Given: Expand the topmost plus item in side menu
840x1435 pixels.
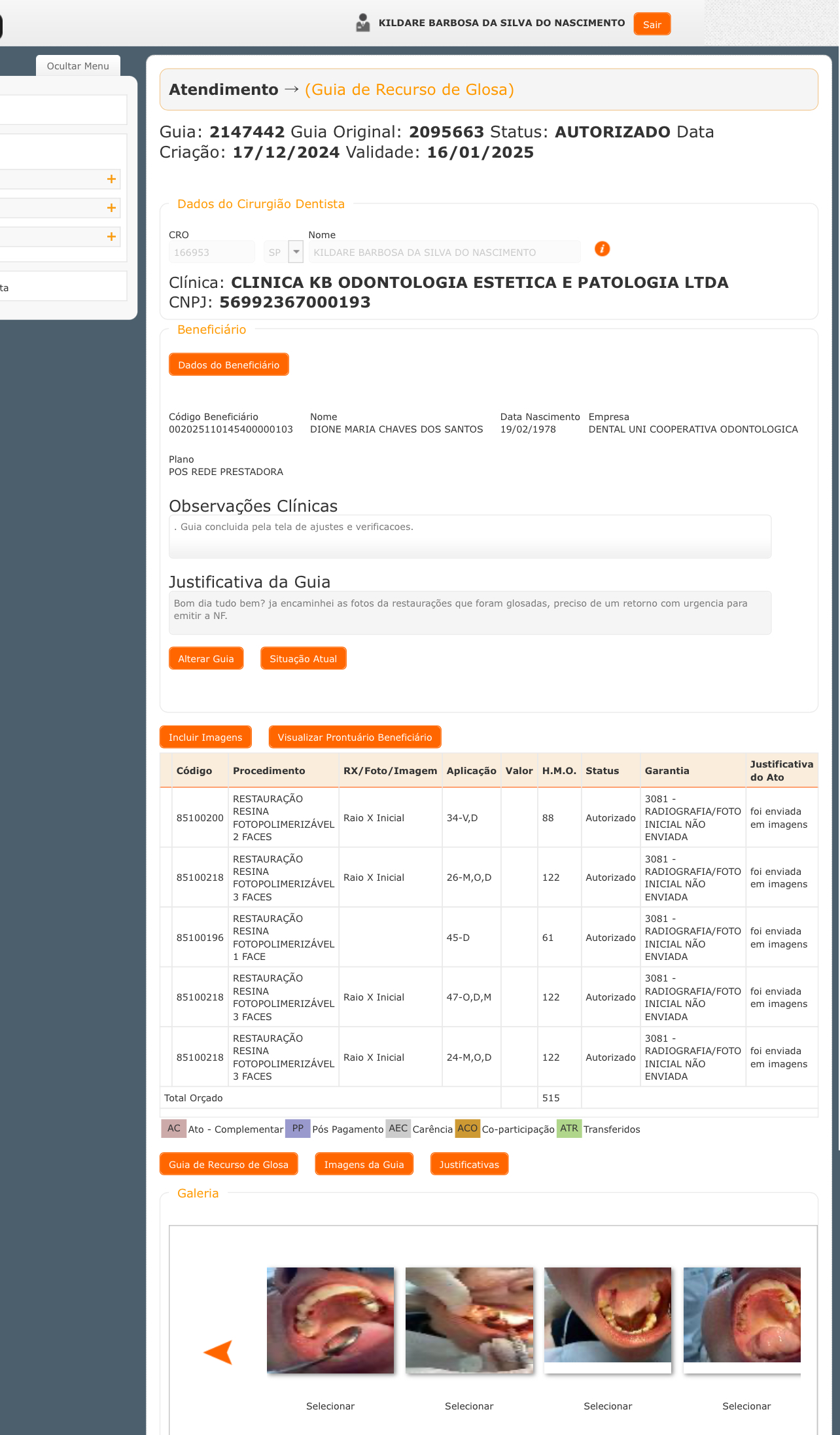Looking at the screenshot, I should pos(111,179).
